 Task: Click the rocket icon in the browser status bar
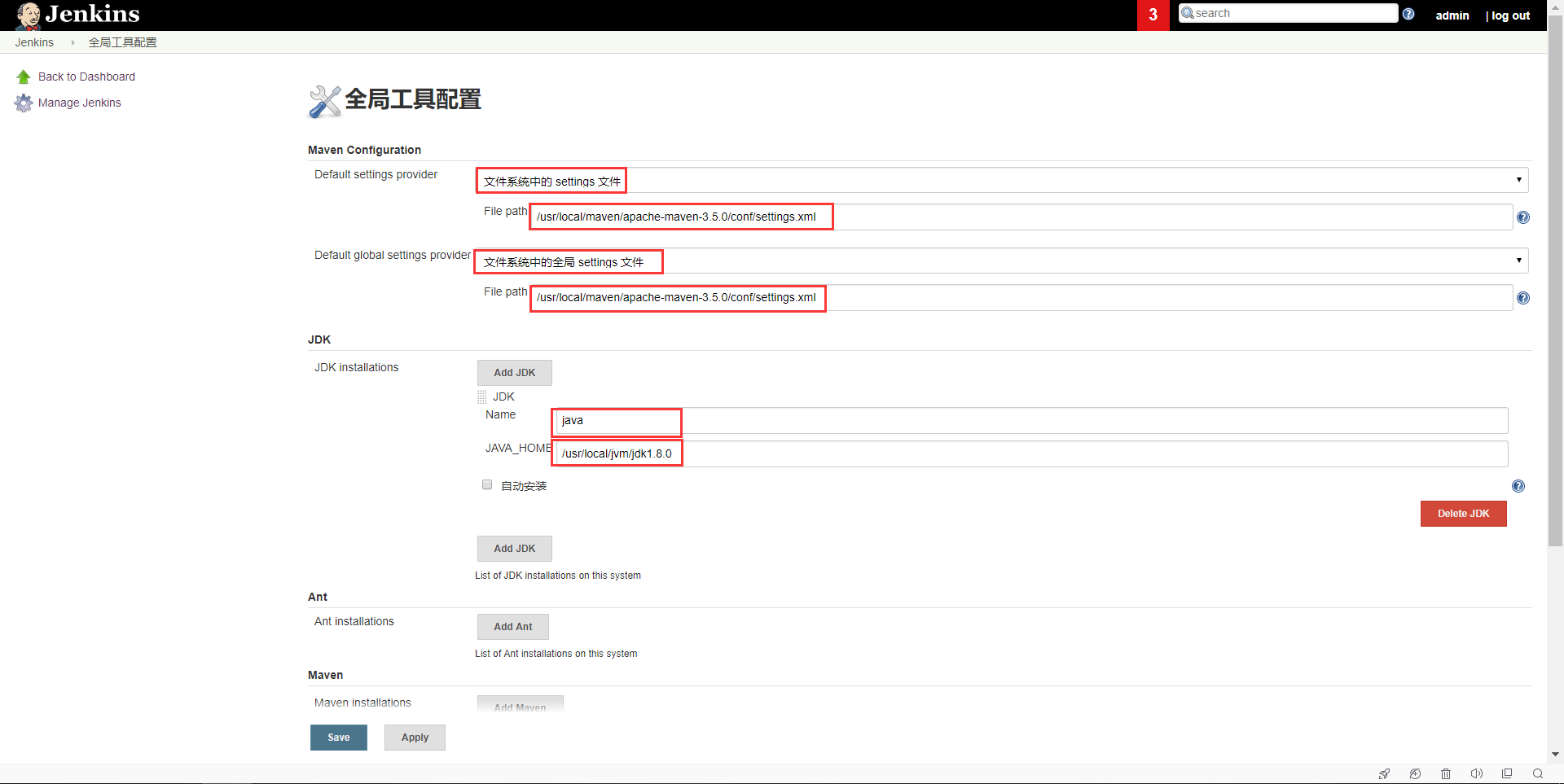pyautogui.click(x=1384, y=773)
